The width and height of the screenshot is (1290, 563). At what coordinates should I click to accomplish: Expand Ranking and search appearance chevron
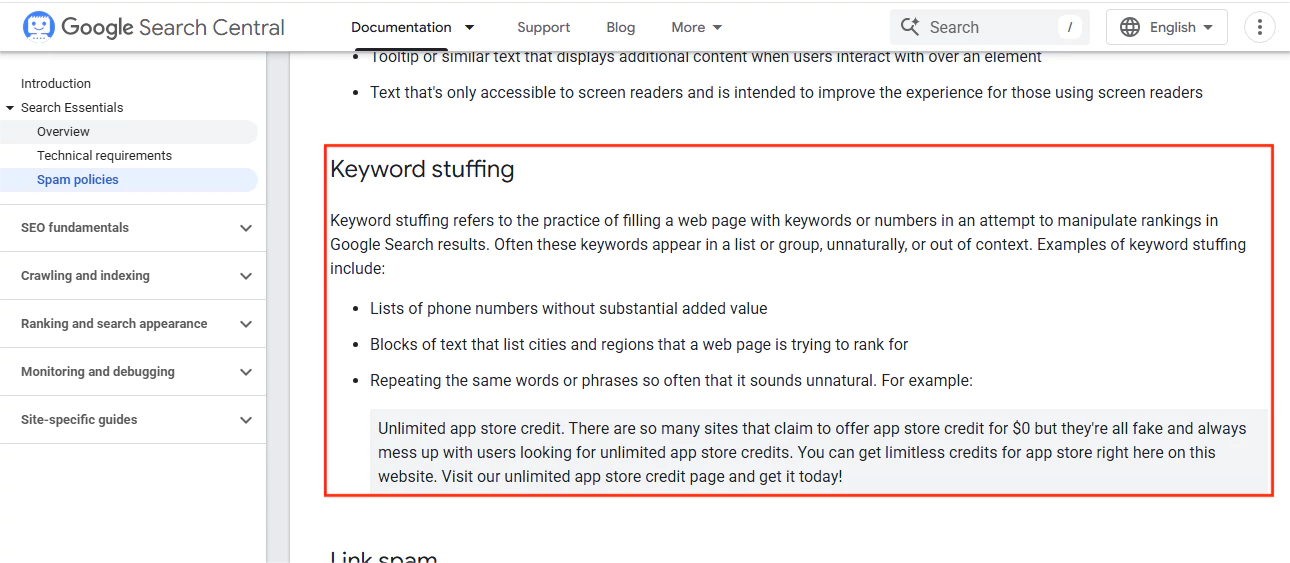[246, 324]
